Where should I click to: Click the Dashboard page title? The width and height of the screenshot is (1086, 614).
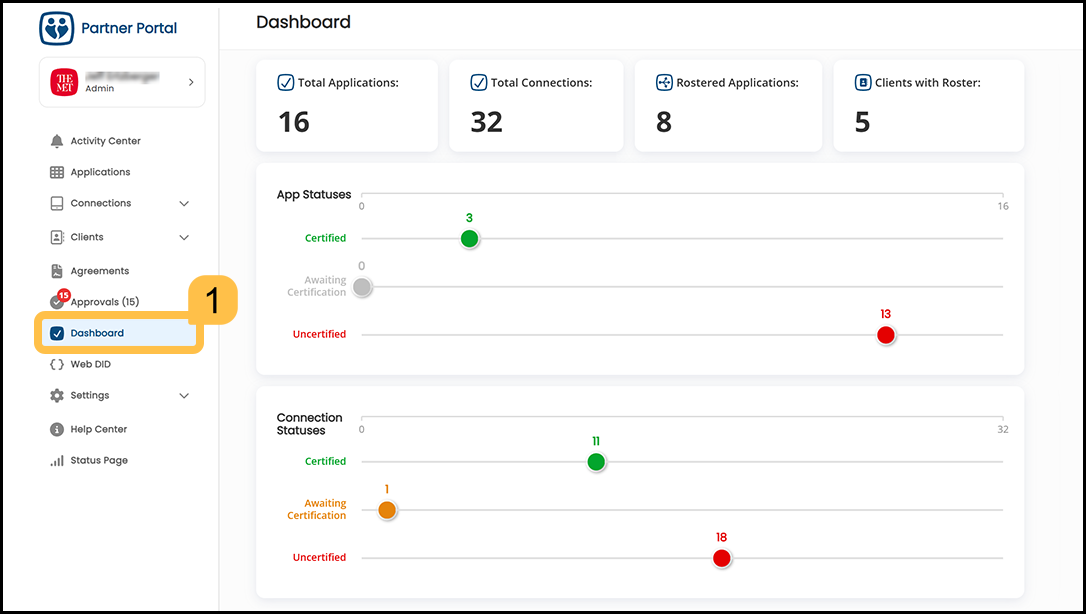point(303,22)
